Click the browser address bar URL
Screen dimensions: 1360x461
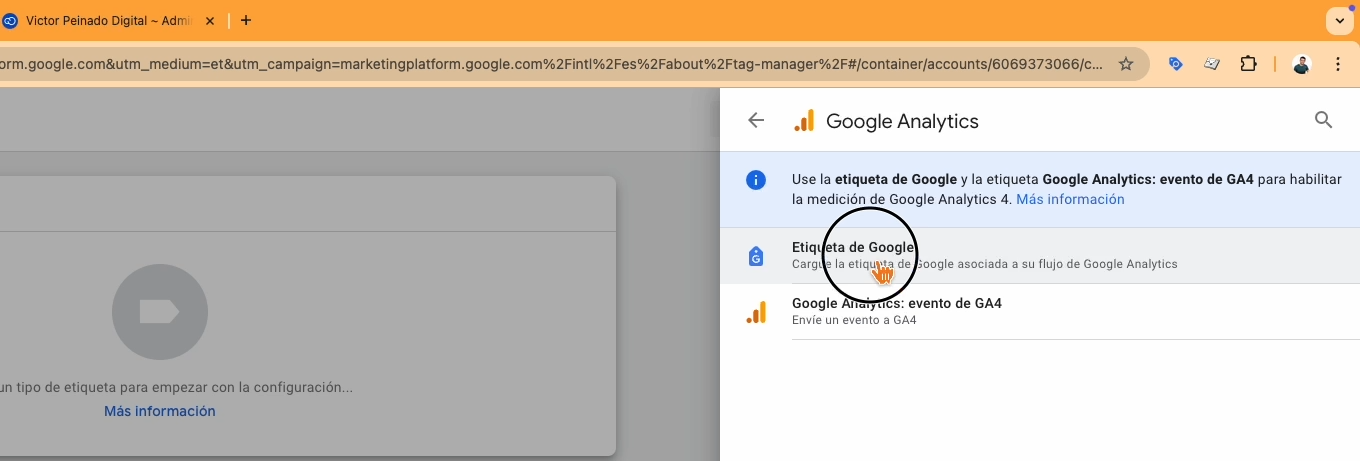point(553,64)
